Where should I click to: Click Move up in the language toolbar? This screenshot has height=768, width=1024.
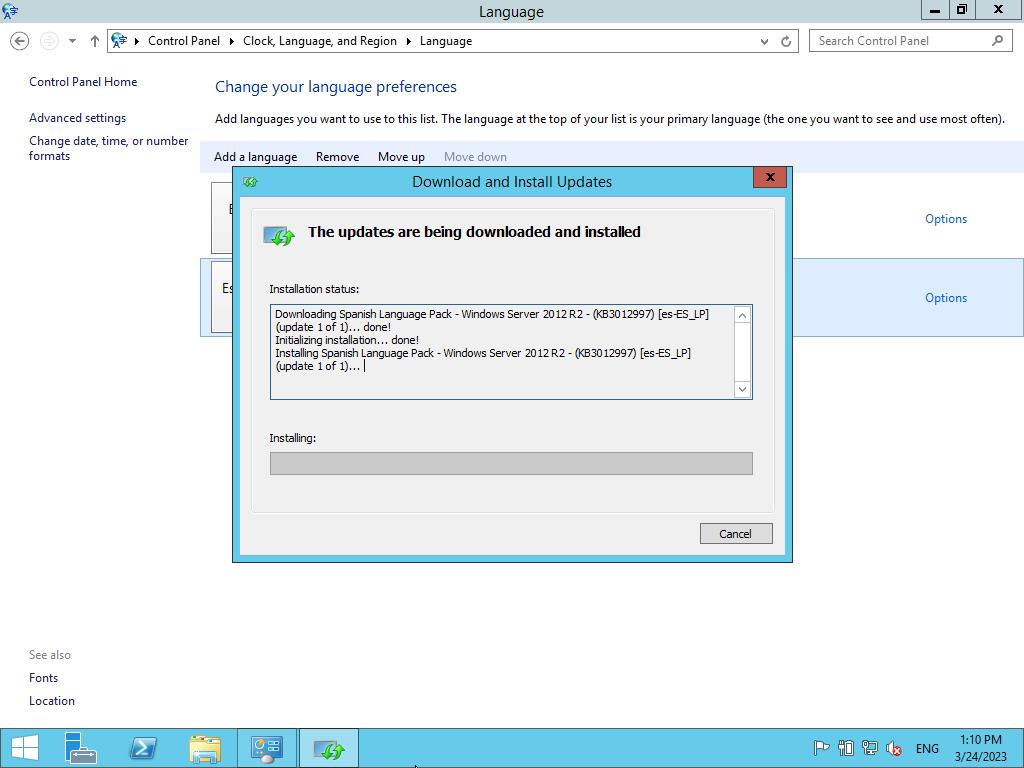coord(402,157)
